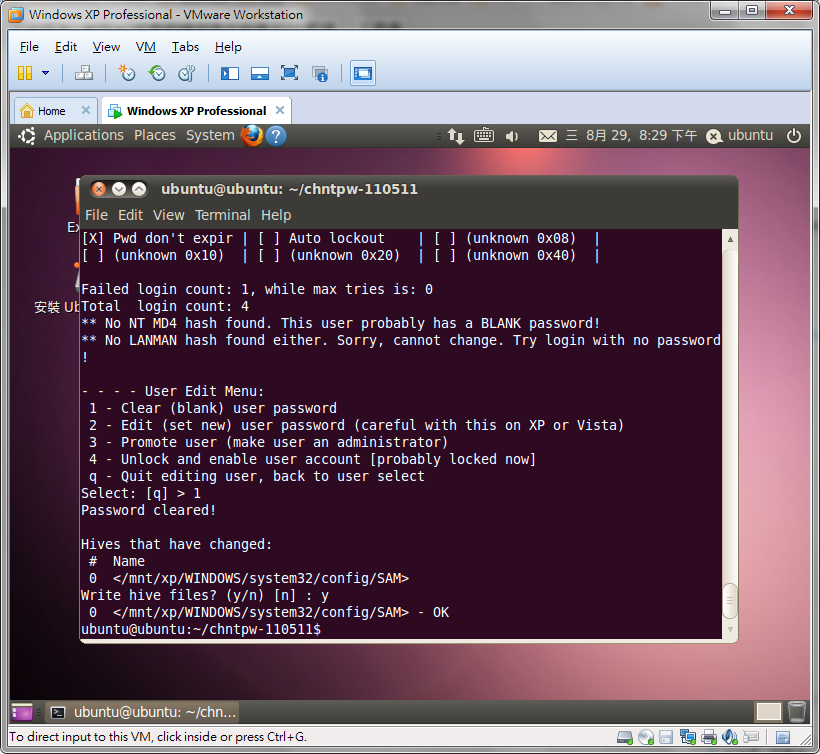Open the VMware Edit menu
The width and height of the screenshot is (820, 754).
point(66,47)
